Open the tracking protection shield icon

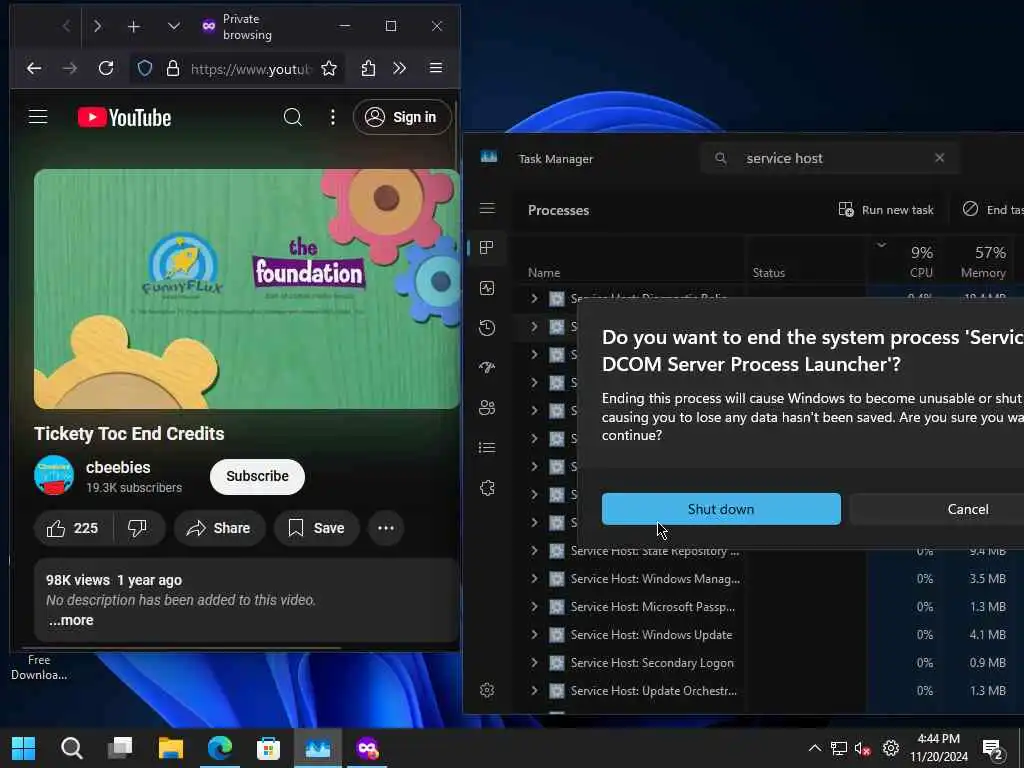[145, 68]
